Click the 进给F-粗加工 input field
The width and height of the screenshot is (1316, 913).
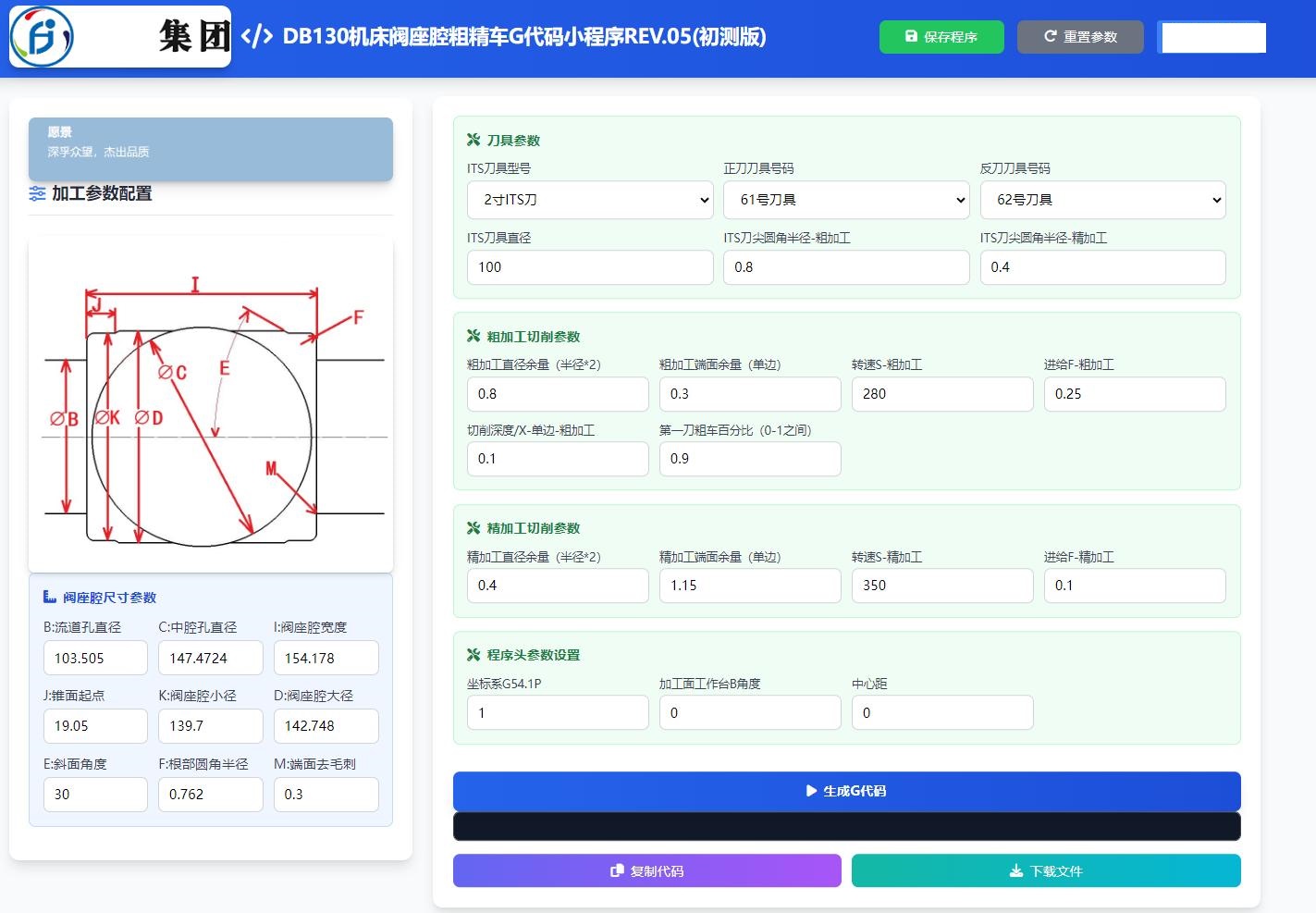coord(1135,394)
